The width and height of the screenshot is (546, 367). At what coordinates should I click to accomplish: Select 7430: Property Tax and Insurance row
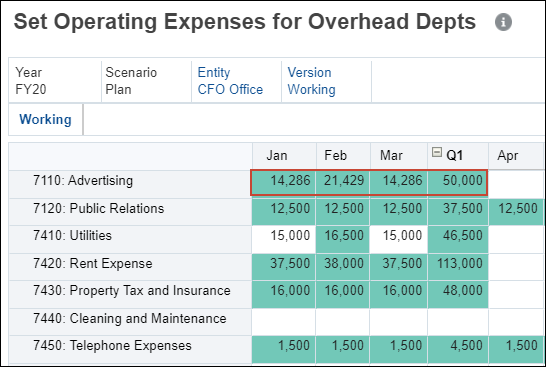[130, 294]
